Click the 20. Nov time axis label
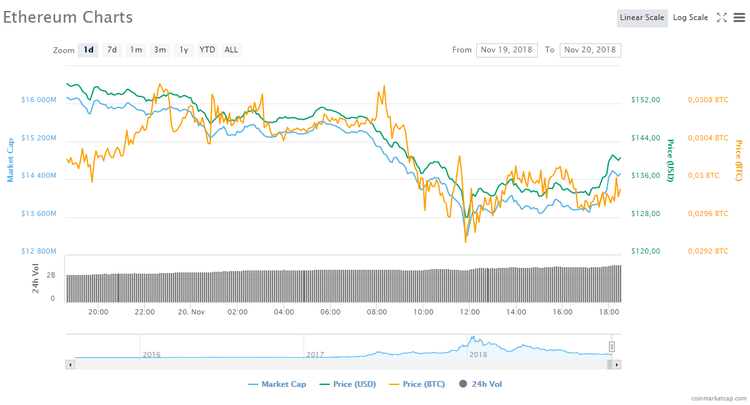This screenshot has height=405, width=750. (191, 312)
